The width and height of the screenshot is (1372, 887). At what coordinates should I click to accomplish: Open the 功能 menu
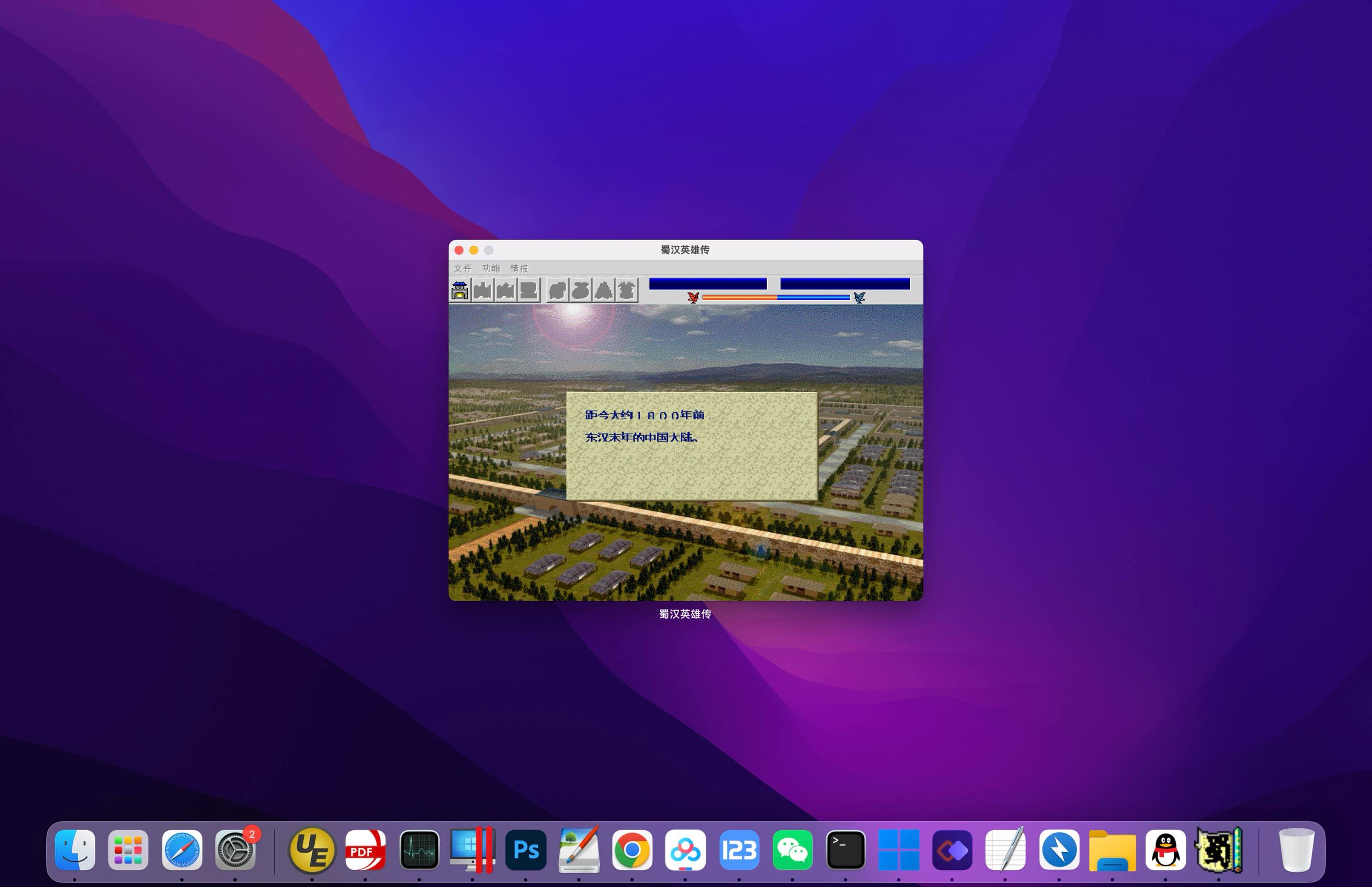tap(491, 268)
